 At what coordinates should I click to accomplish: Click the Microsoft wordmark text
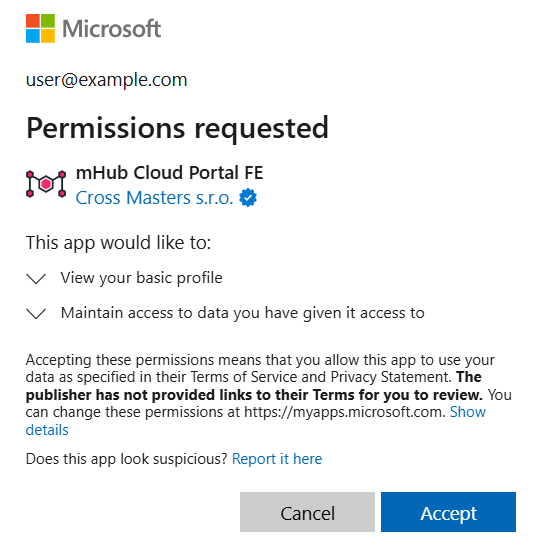[x=112, y=28]
